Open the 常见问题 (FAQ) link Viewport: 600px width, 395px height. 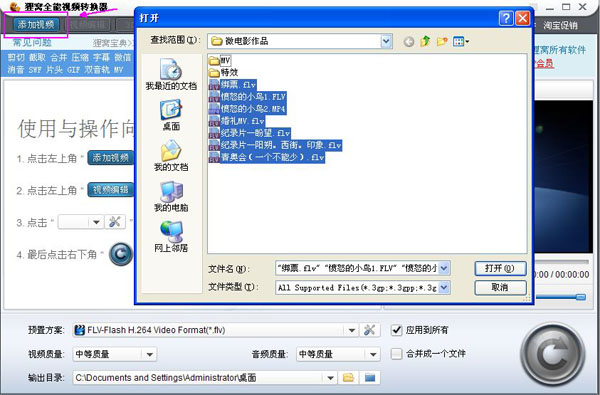(32, 42)
